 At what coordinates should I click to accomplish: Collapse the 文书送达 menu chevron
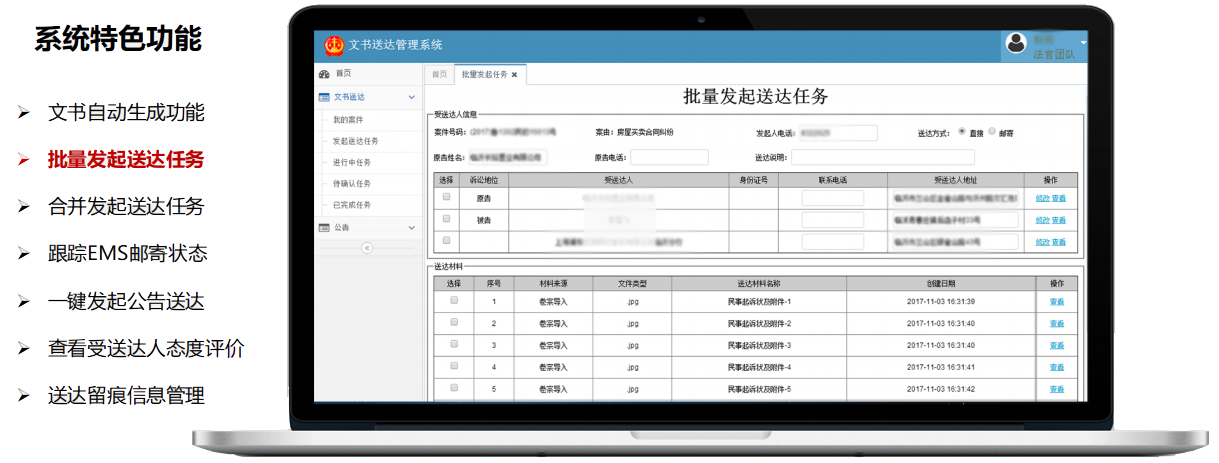412,98
